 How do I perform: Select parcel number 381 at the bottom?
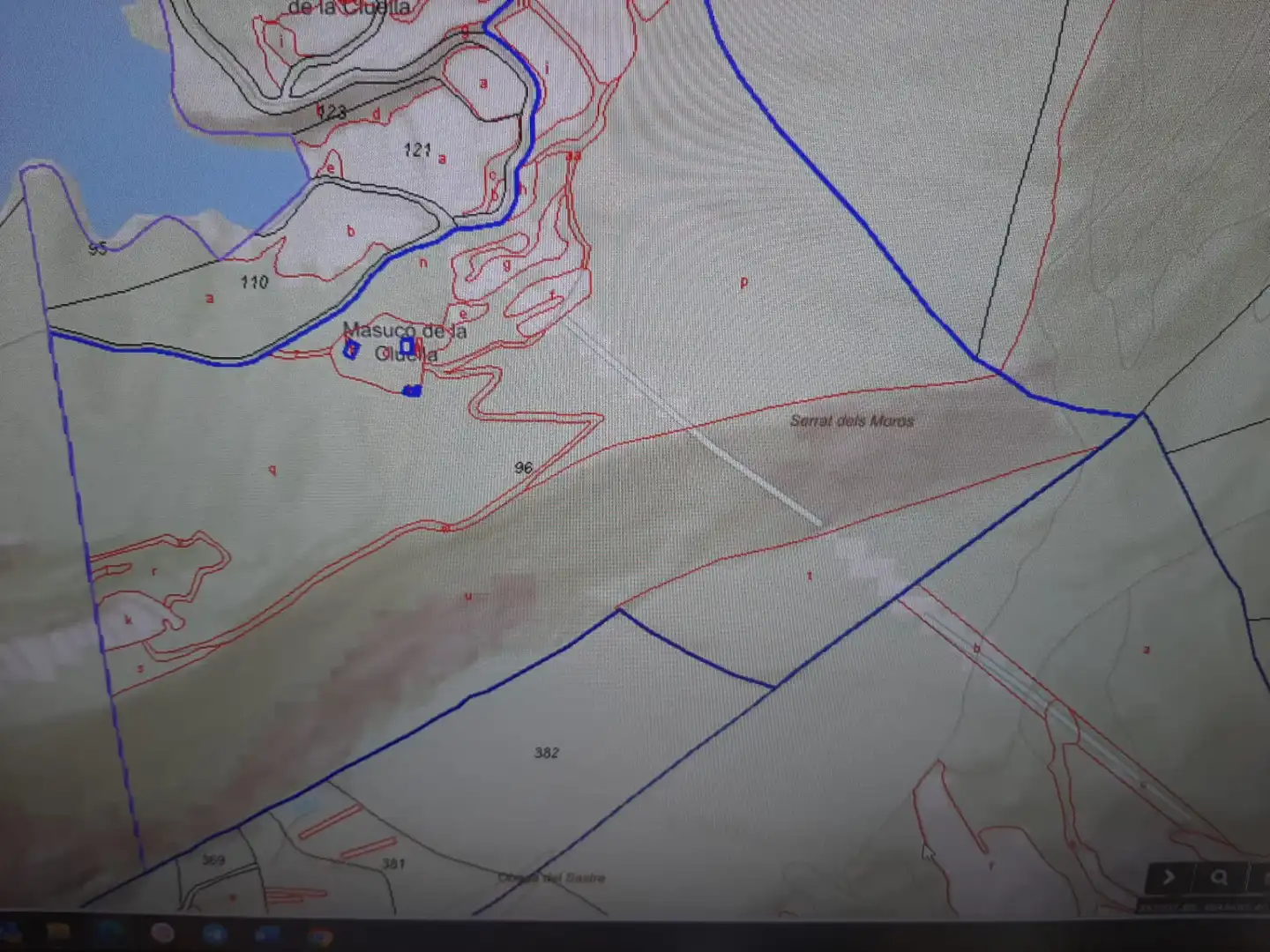393,863
